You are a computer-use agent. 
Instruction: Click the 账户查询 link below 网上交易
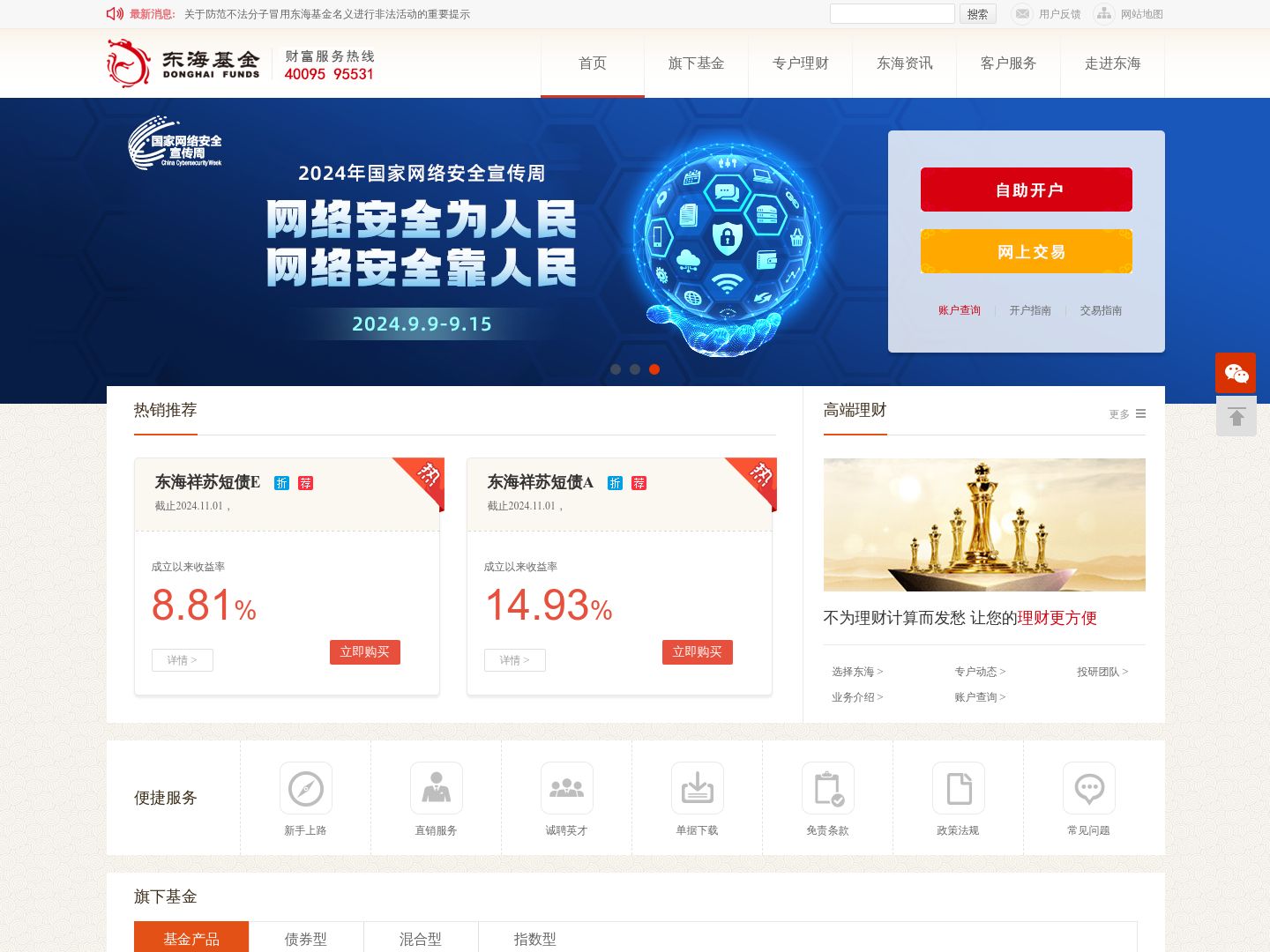[x=960, y=310]
